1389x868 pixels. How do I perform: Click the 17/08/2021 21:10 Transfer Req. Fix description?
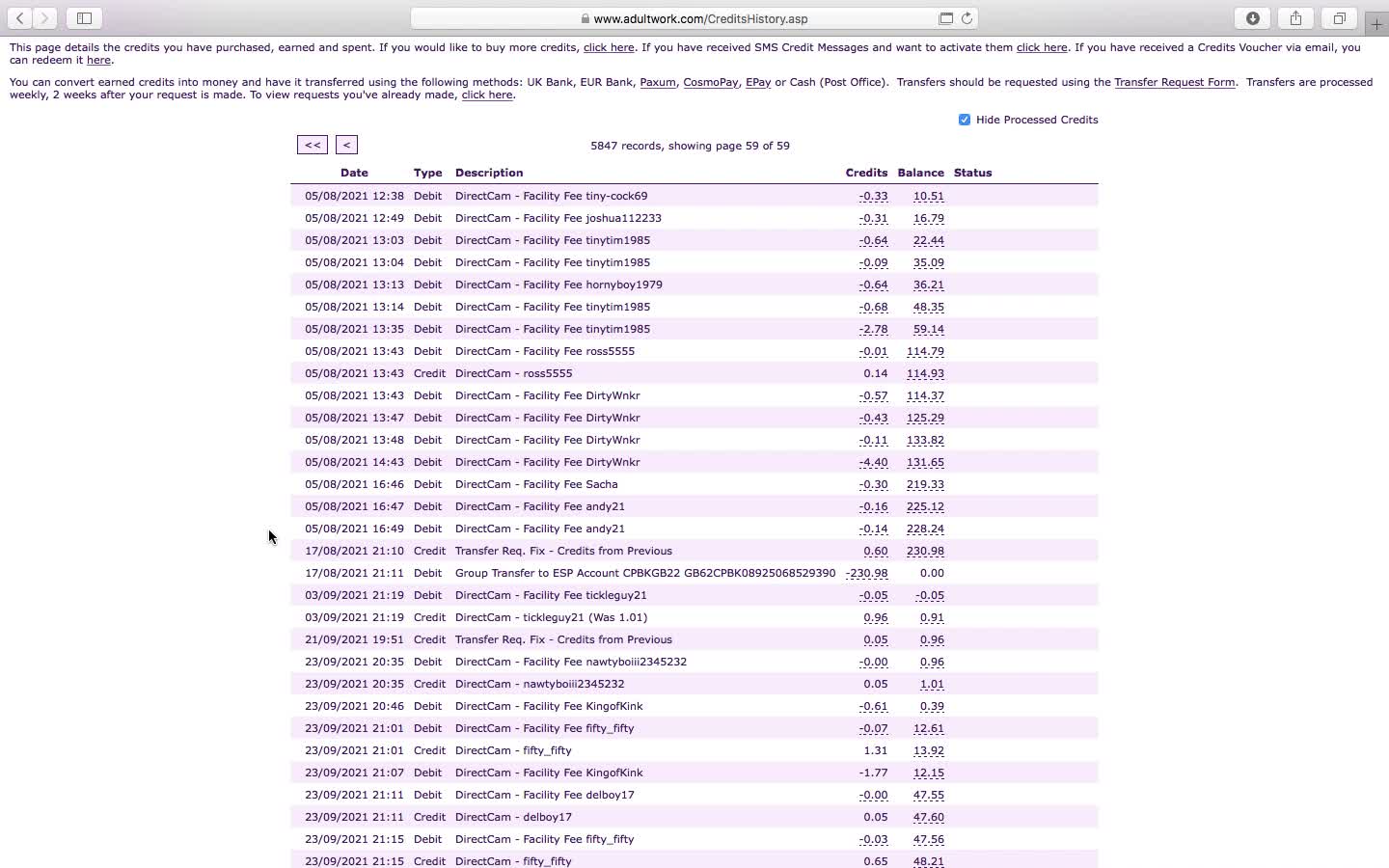563,551
